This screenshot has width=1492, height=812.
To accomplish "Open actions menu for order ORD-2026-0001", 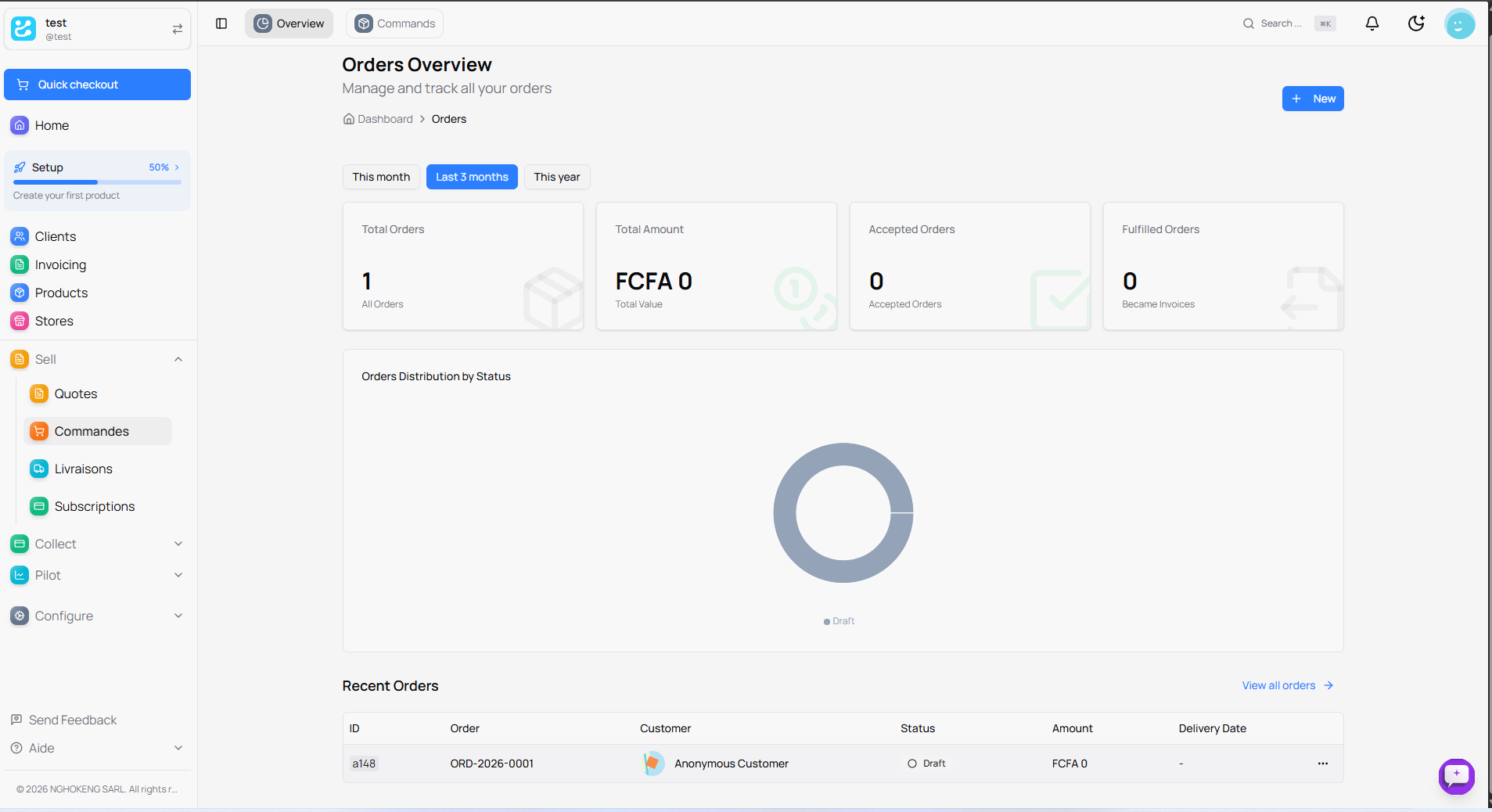I will pyautogui.click(x=1323, y=763).
